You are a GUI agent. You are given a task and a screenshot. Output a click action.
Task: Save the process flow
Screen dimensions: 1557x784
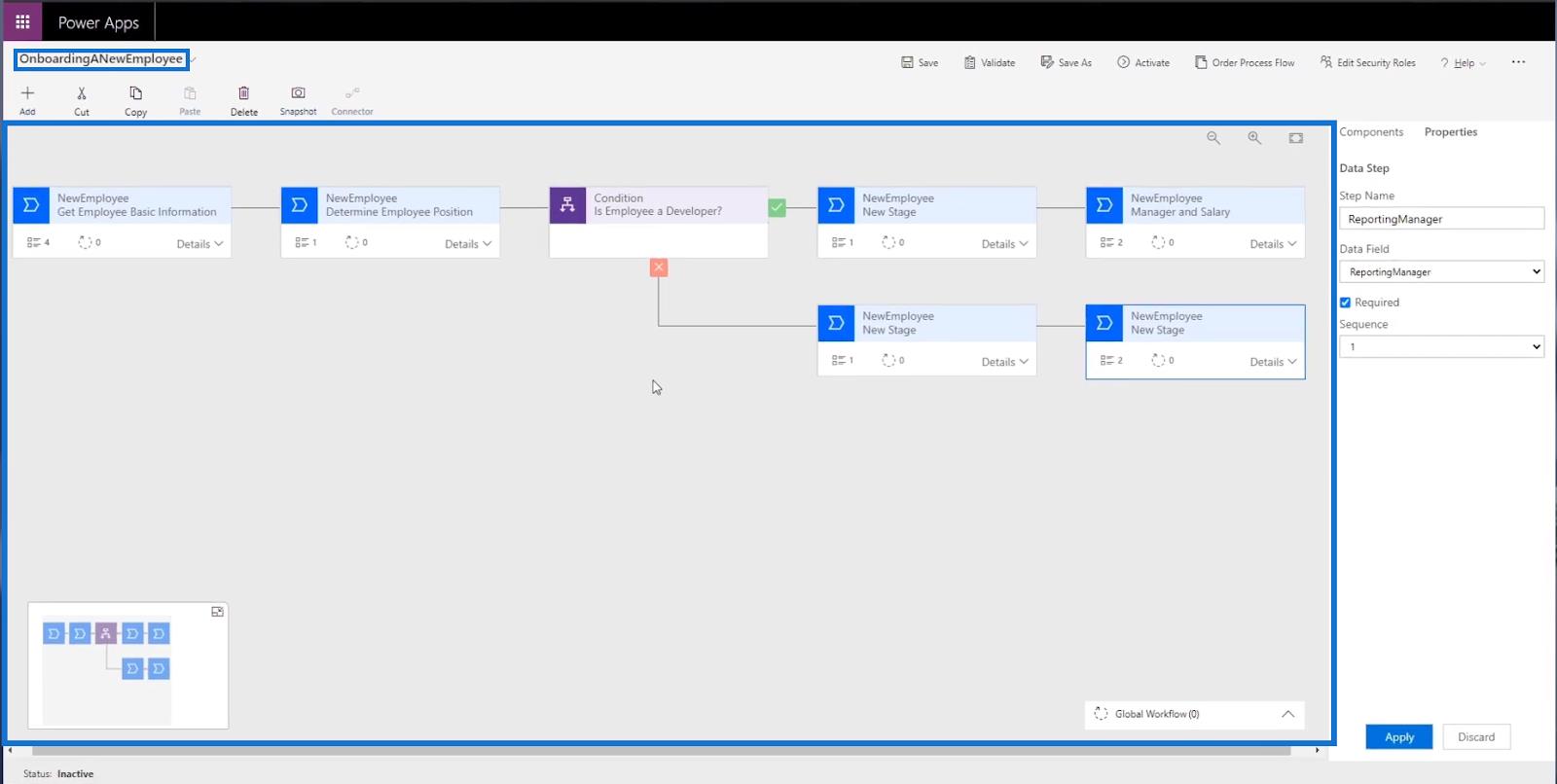pos(920,62)
